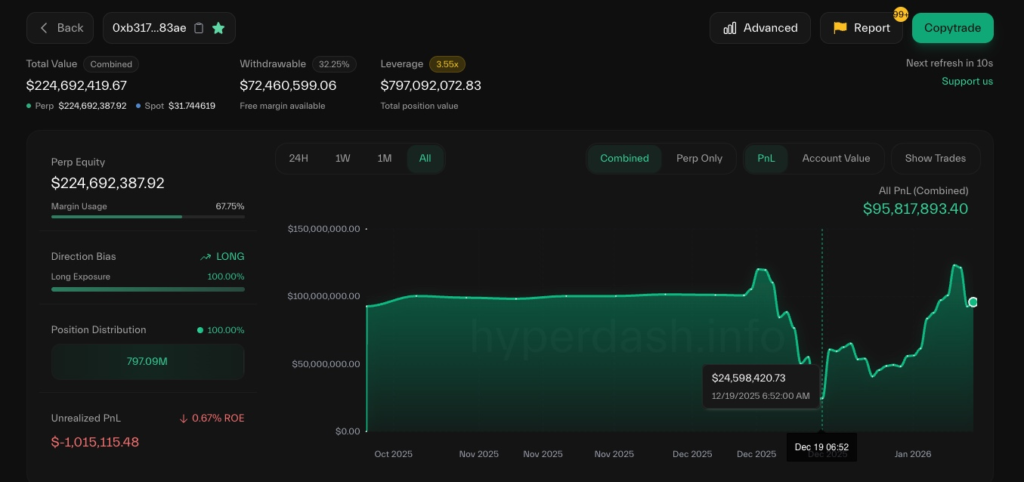Enable the Show Trades toggle
1024x482 pixels.
pos(935,158)
